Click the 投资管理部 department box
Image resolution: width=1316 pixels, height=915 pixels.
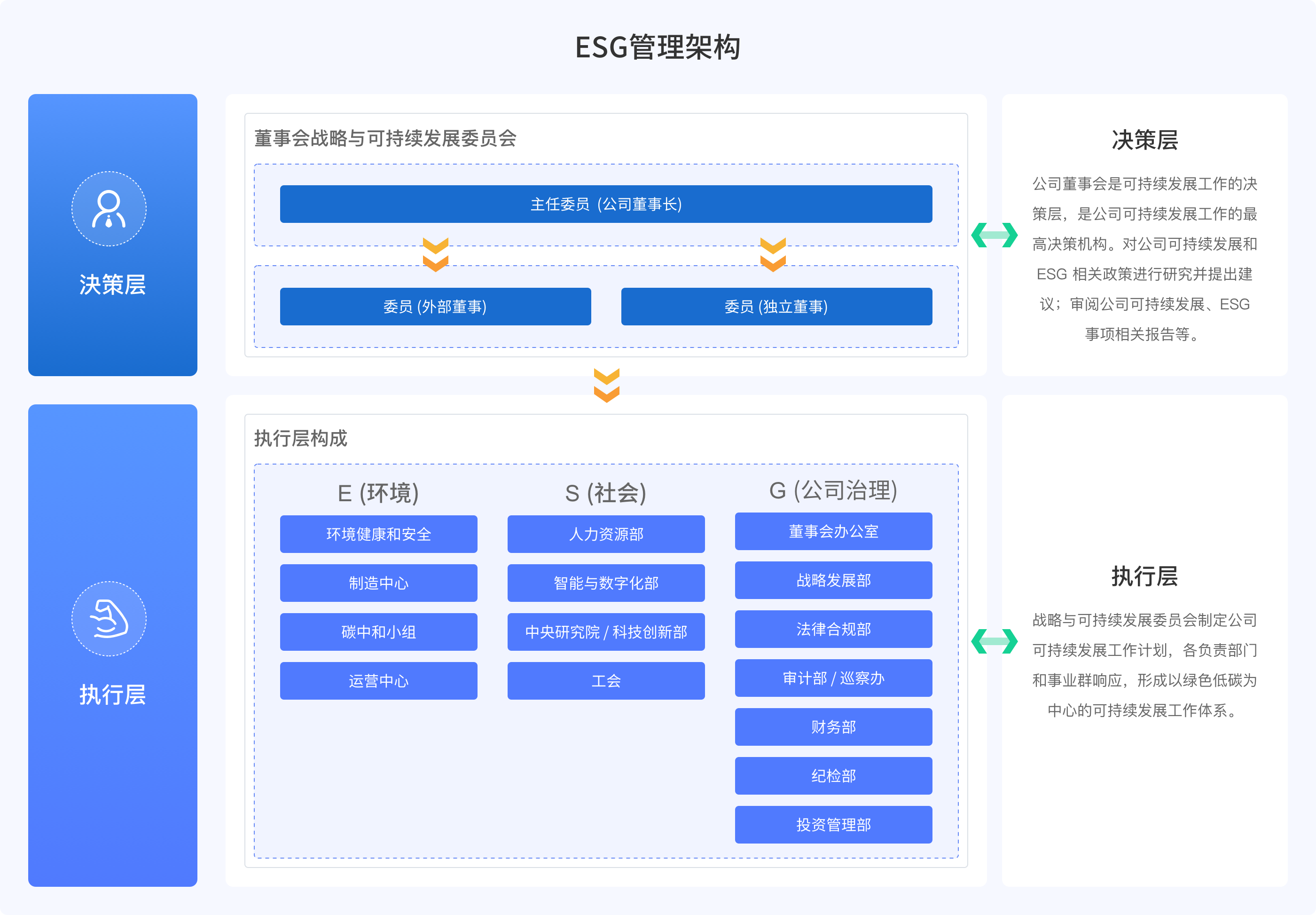click(834, 824)
